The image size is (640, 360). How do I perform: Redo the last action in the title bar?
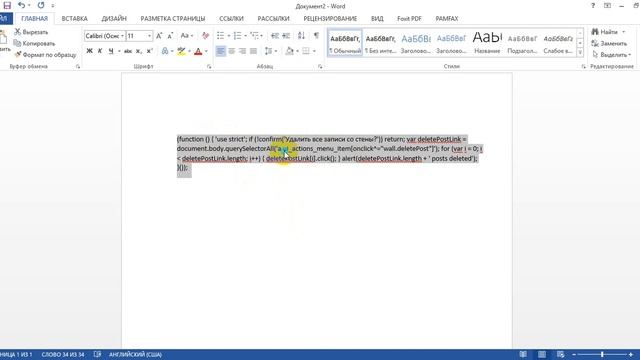coord(41,5)
